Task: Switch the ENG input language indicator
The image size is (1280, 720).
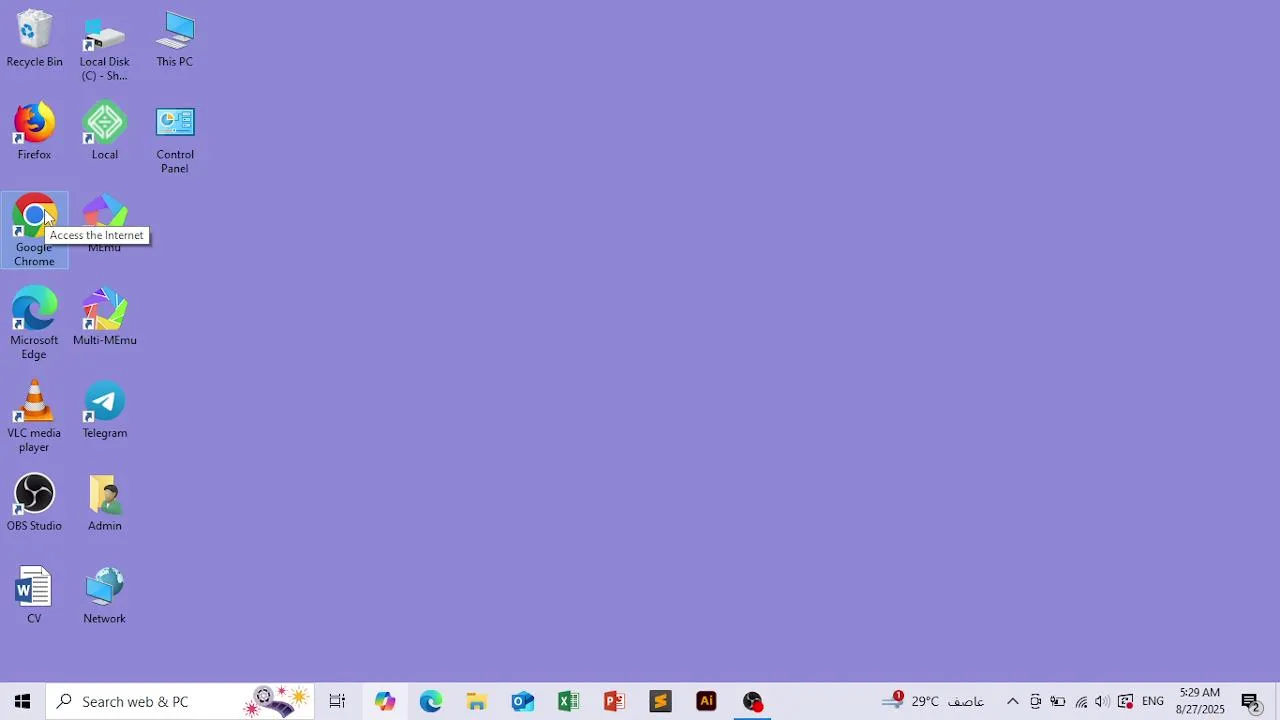Action: coord(1153,701)
